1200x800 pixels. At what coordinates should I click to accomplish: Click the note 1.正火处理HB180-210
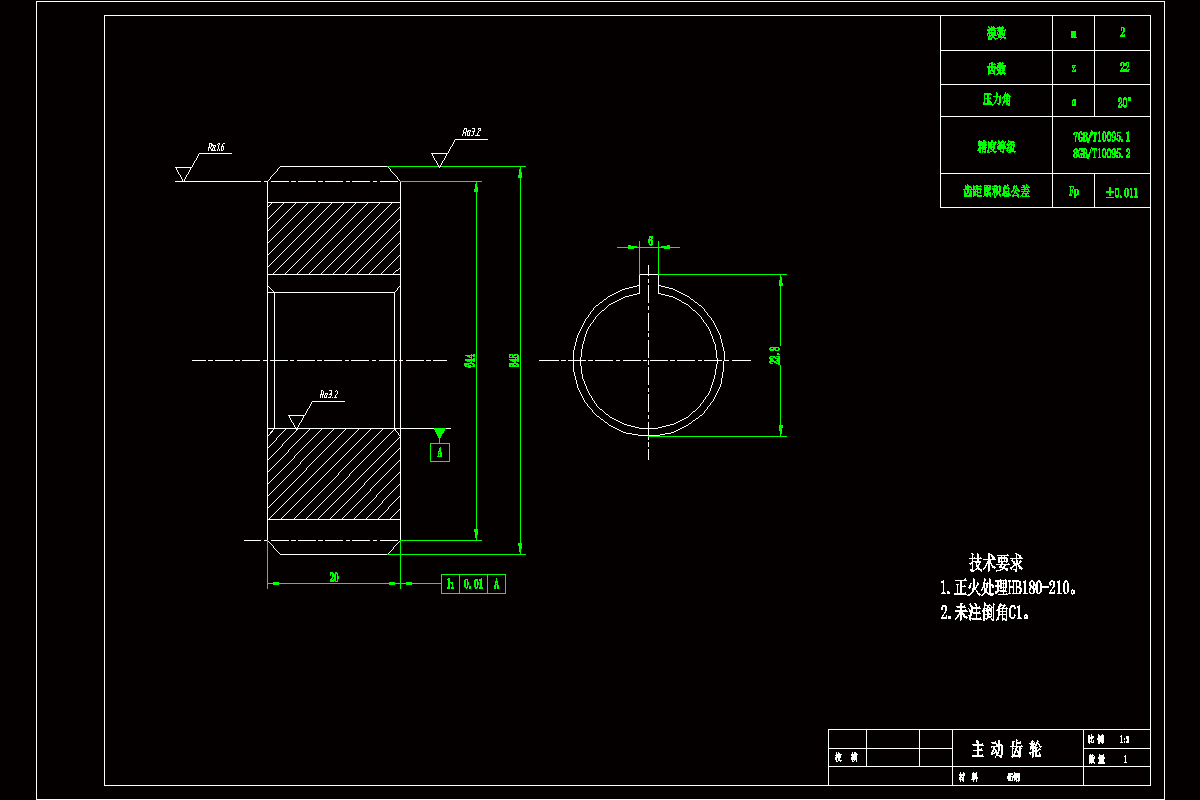coord(1008,588)
